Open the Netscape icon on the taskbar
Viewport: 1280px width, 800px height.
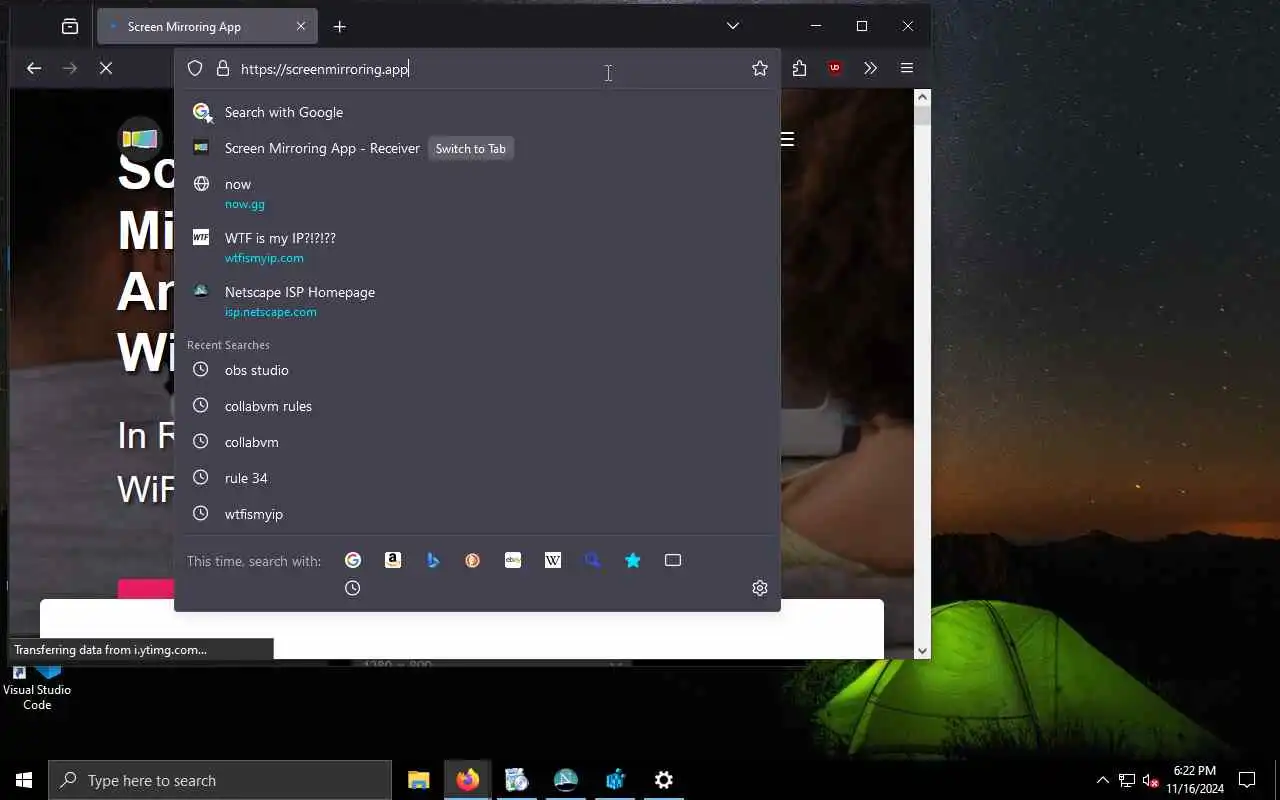point(566,780)
